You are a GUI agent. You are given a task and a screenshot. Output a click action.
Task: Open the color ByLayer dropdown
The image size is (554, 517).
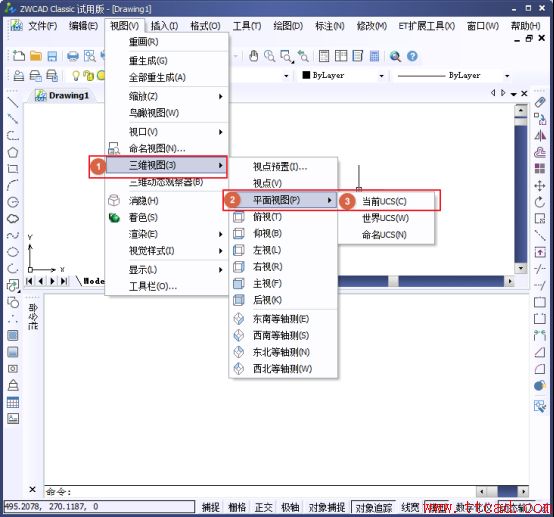(x=381, y=76)
